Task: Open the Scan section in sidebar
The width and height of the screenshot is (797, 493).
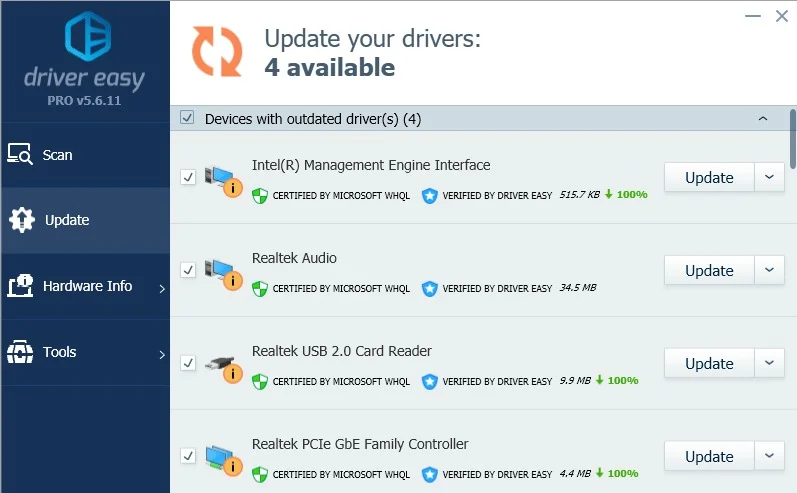Action: (x=85, y=155)
